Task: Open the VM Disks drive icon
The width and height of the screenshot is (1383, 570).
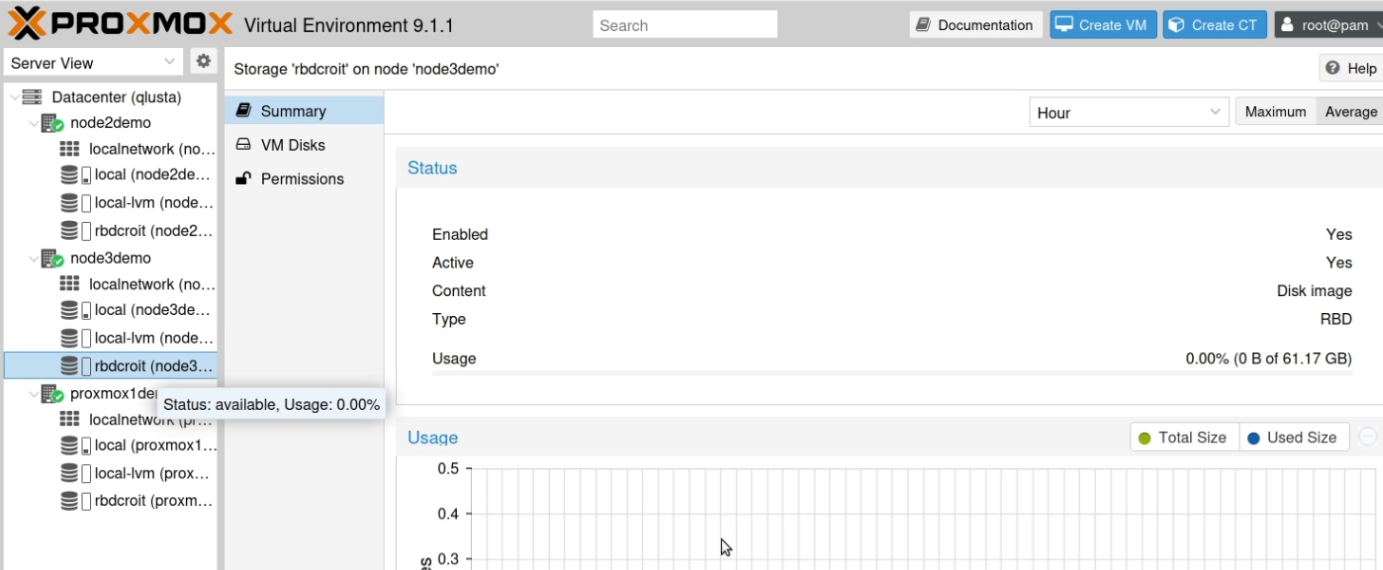Action: point(243,145)
